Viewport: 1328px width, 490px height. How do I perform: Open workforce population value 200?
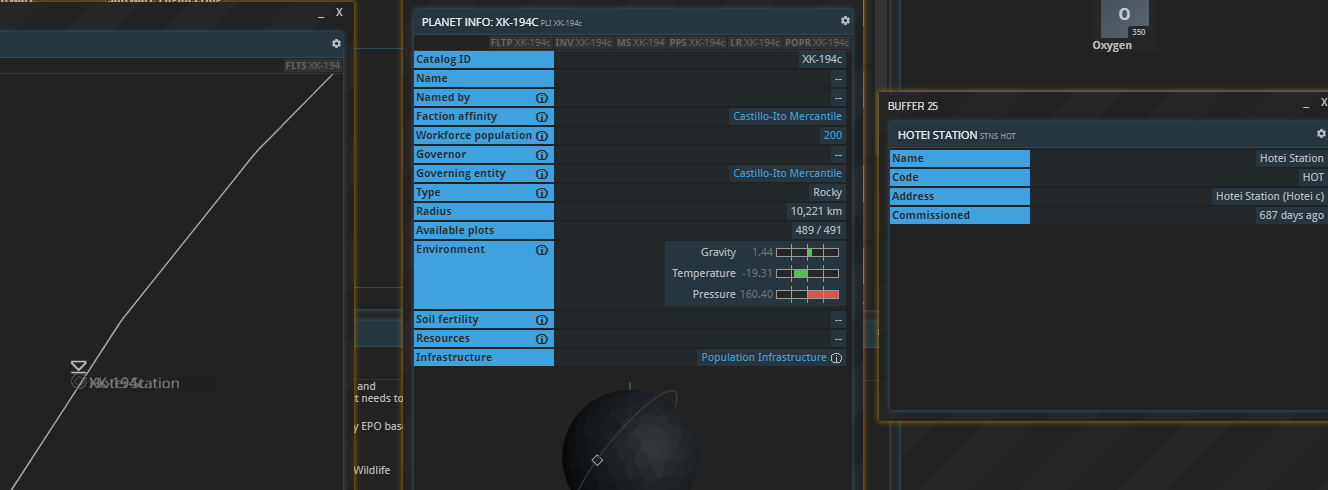click(x=833, y=136)
